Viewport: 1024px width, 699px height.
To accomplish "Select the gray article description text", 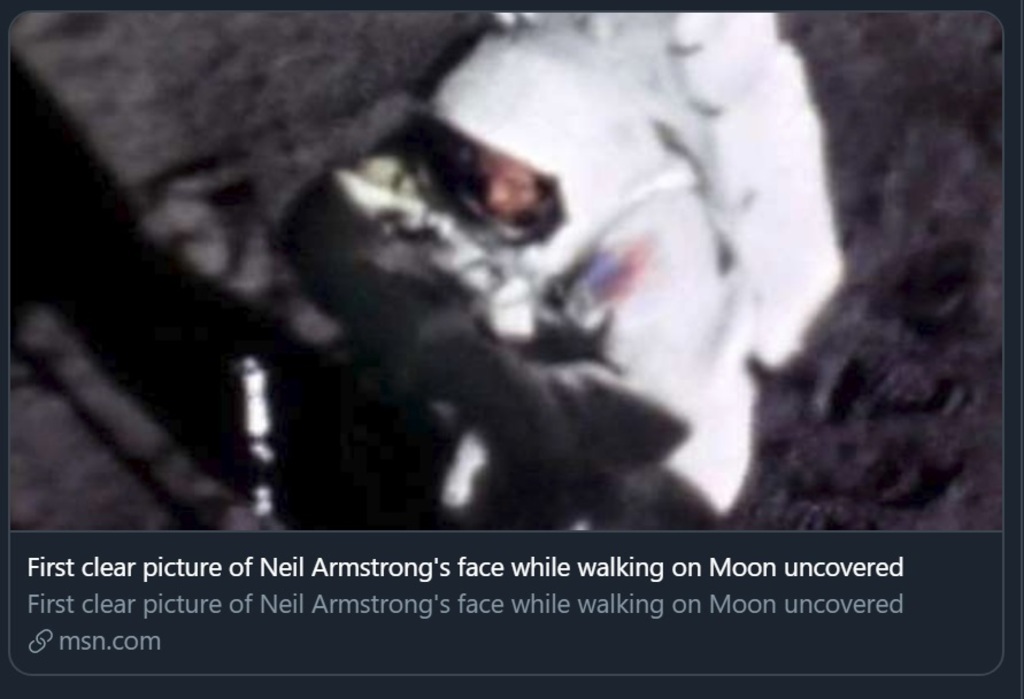I will 465,604.
